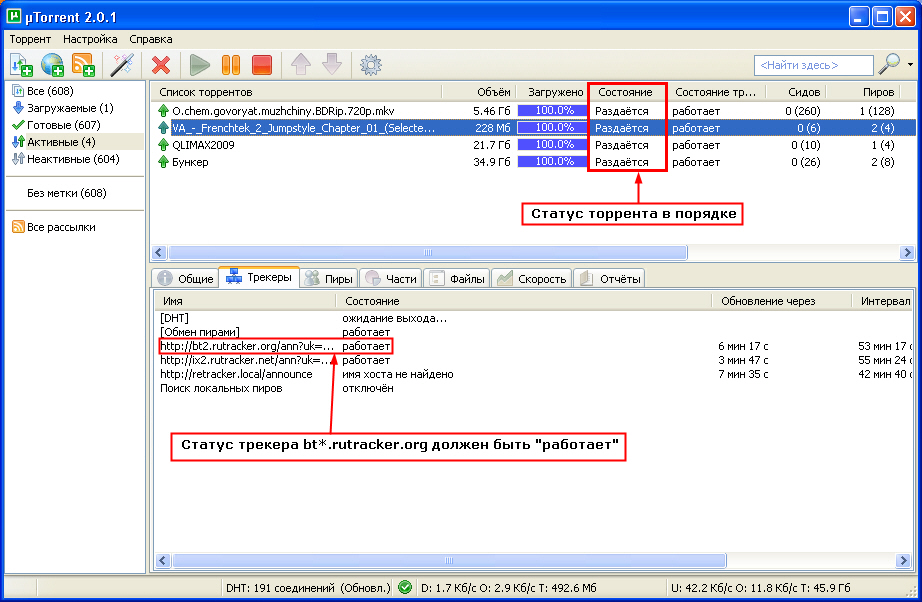Select '[Обмен пирами]' tracker row
Screen dimensions: 922x602
pyautogui.click(x=200, y=332)
